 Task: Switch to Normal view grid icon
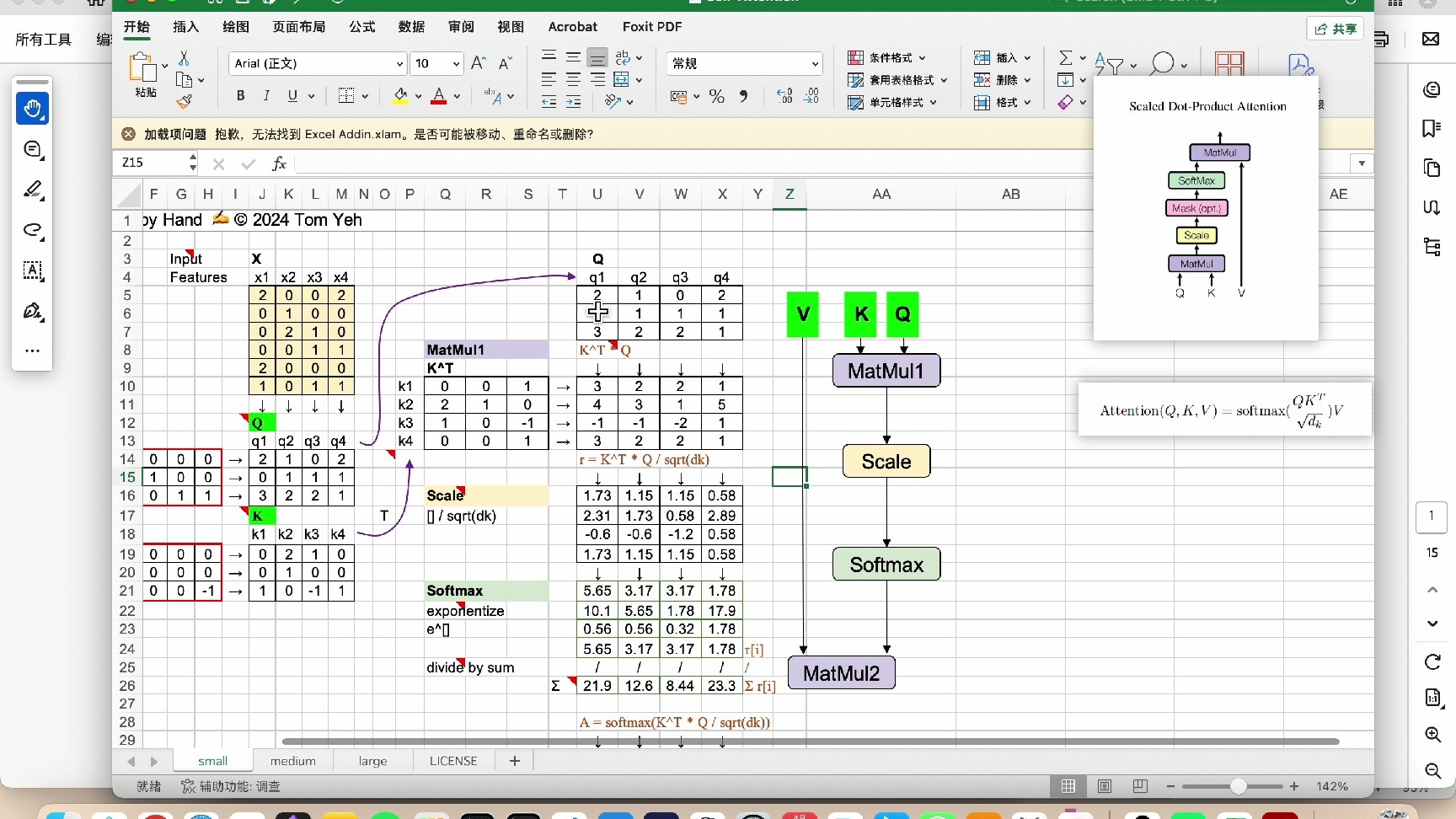pos(1068,786)
